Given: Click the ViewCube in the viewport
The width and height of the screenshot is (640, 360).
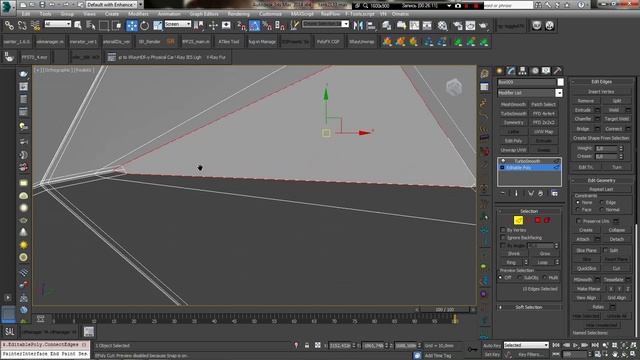Looking at the screenshot, I should 454,87.
